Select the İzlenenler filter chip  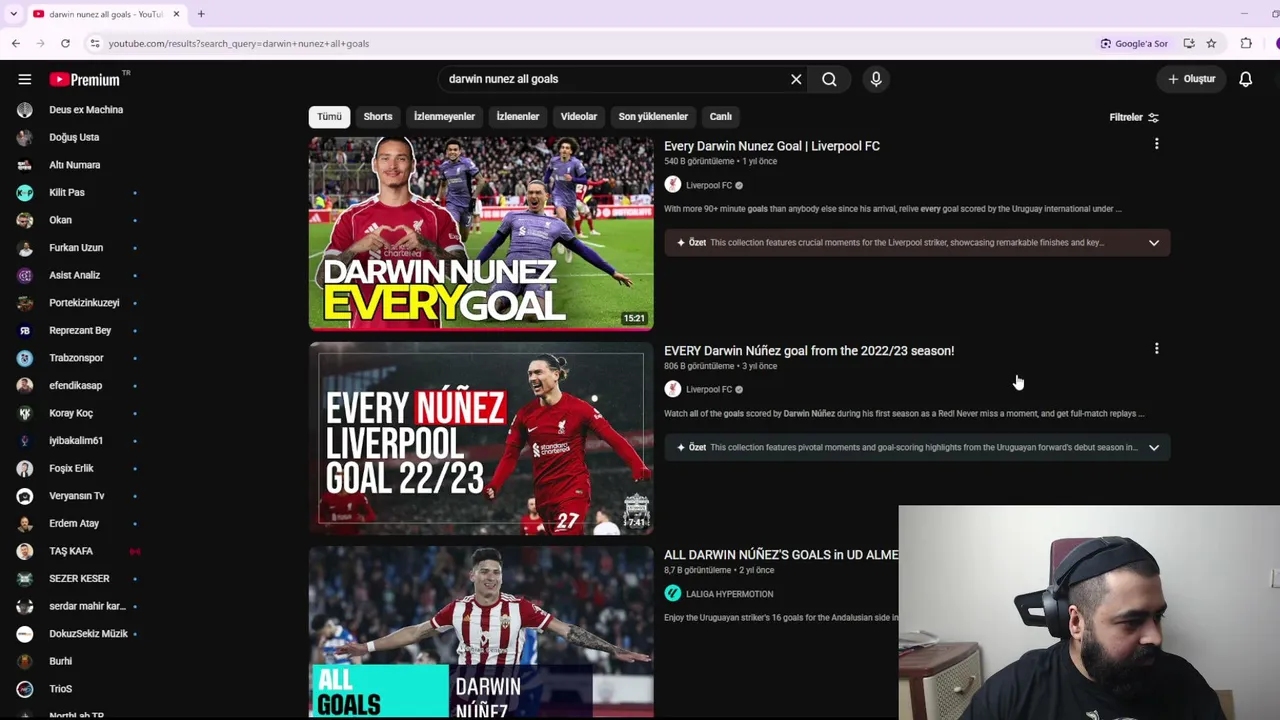pyautogui.click(x=518, y=117)
